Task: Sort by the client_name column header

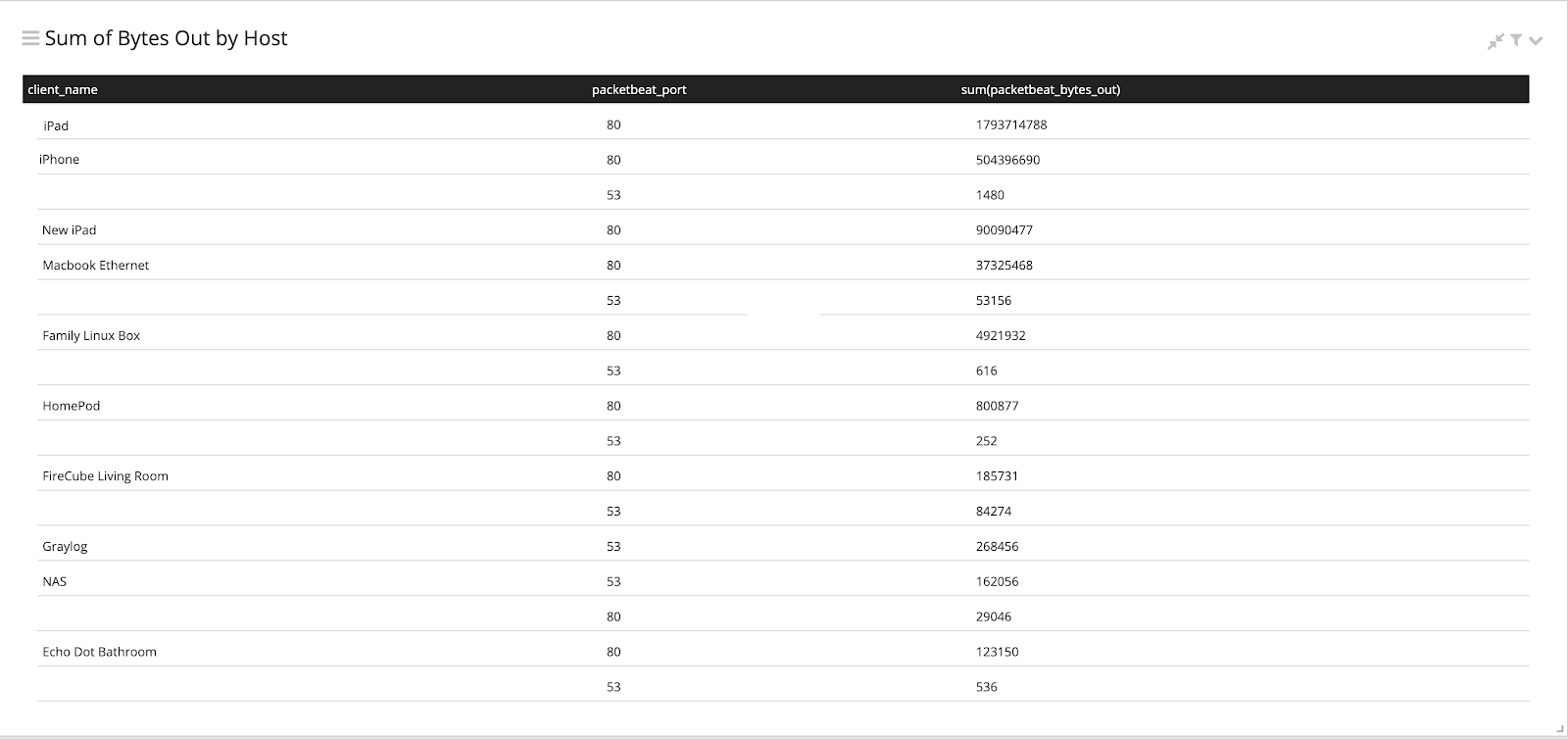Action: click(x=63, y=89)
